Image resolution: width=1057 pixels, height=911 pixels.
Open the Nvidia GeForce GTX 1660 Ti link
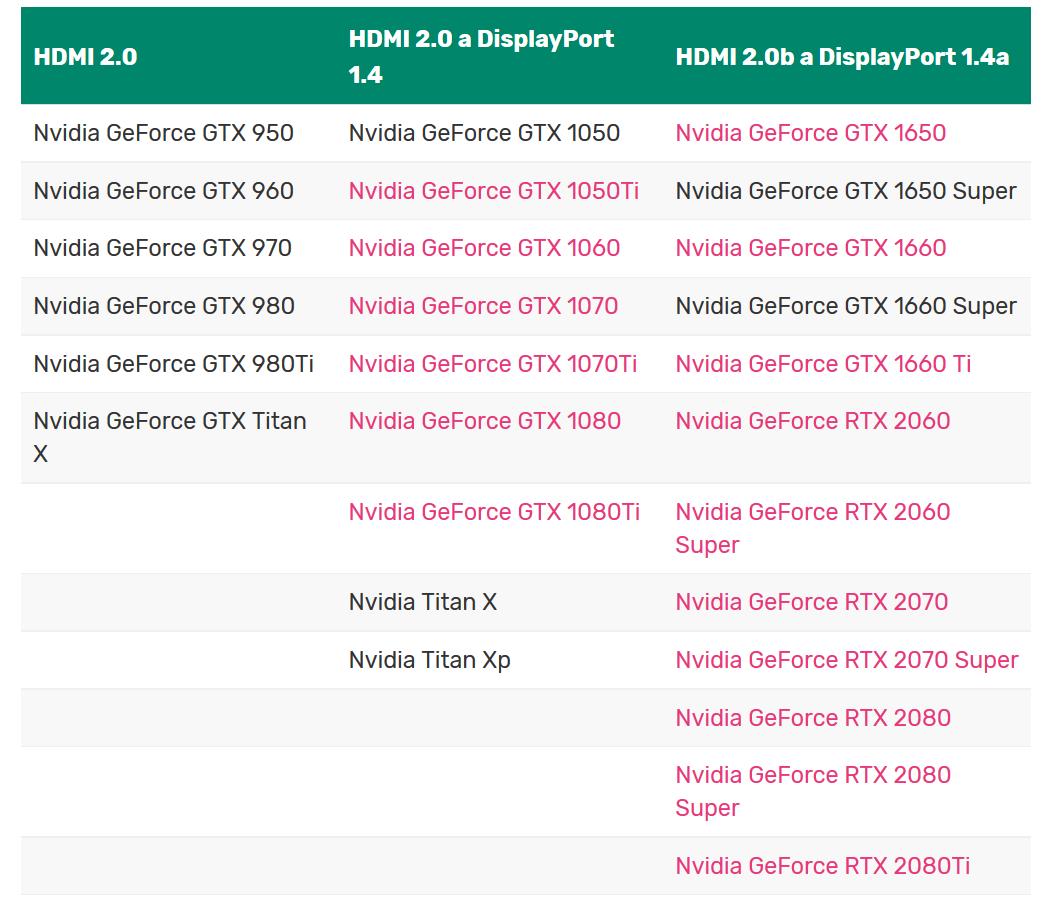coord(823,364)
